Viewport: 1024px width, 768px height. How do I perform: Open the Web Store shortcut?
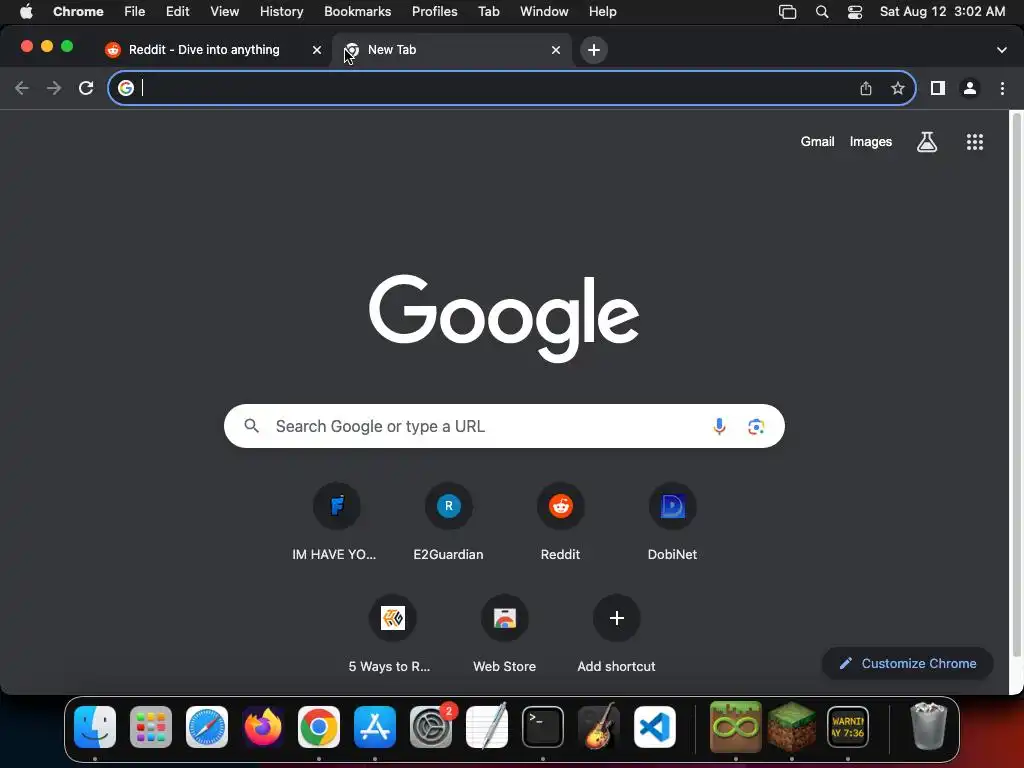(x=504, y=635)
